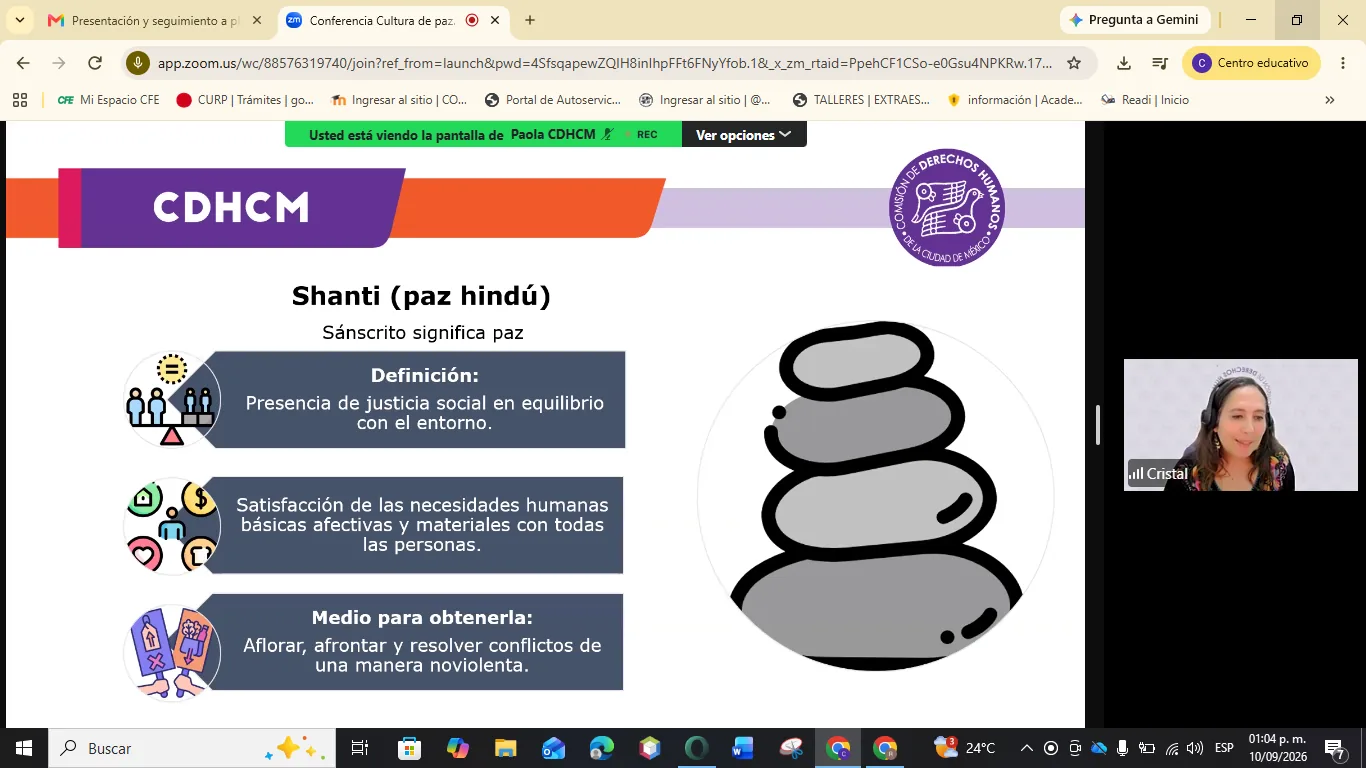1366x768 pixels.
Task: Launch Microsoft Store from taskbar
Action: 409,748
